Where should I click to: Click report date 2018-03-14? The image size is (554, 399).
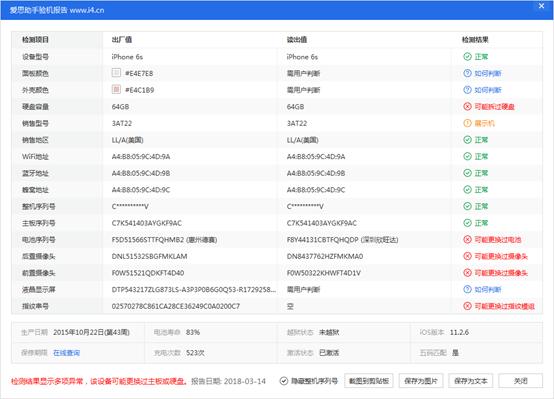click(x=245, y=381)
